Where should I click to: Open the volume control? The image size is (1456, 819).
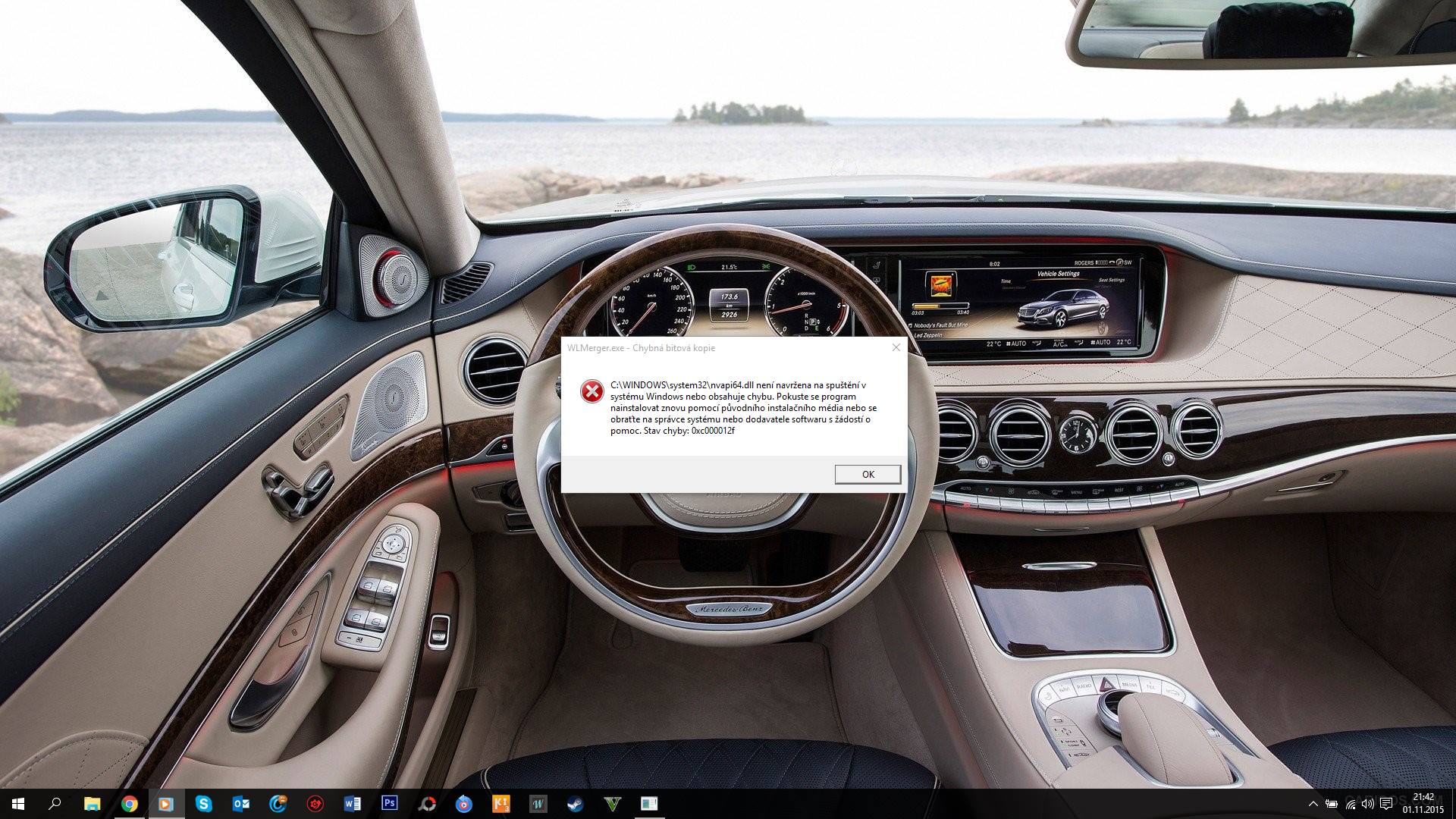click(x=1368, y=803)
